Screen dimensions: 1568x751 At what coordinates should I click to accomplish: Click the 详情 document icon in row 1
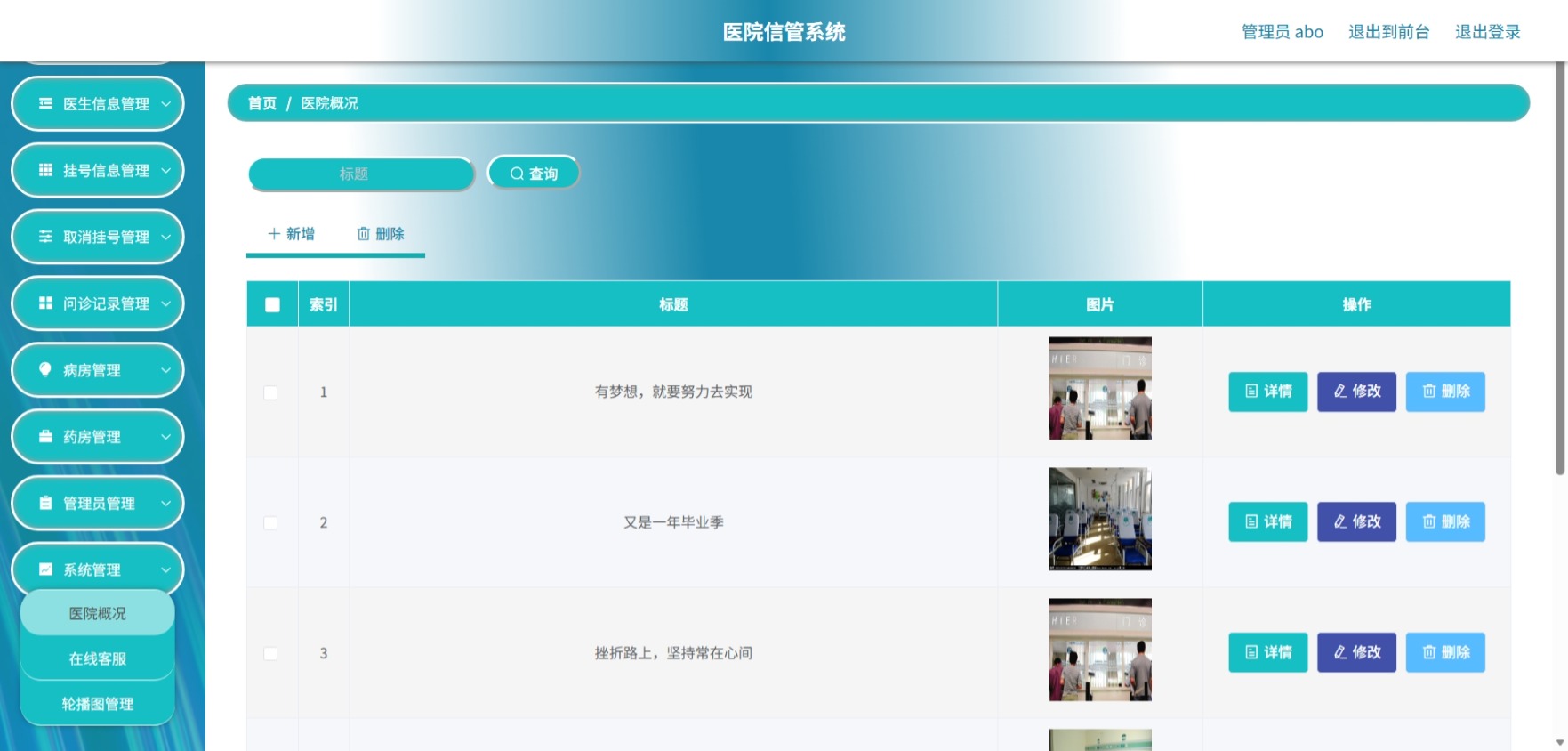click(1251, 392)
